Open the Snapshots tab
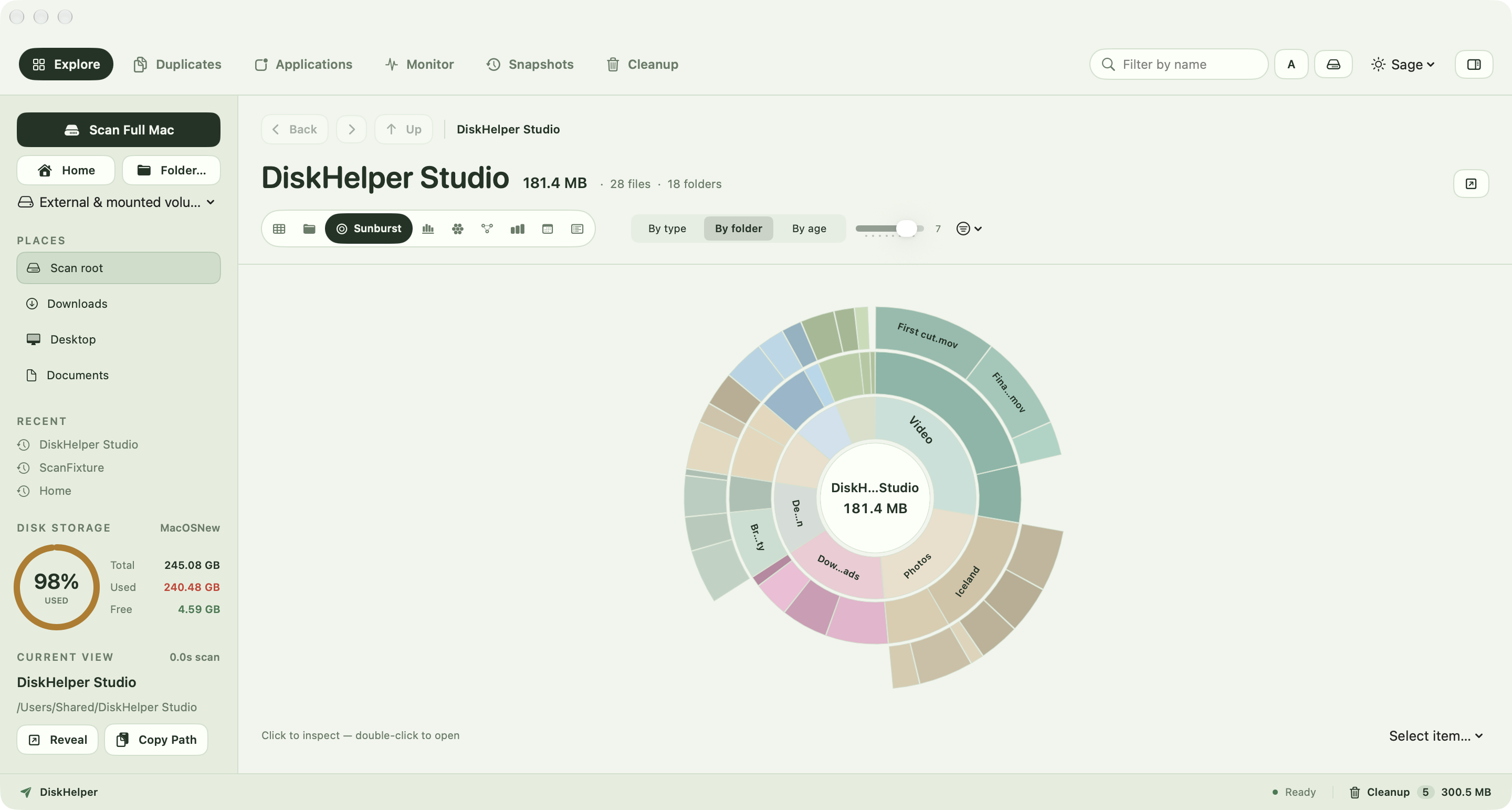This screenshot has width=1512, height=810. click(529, 64)
